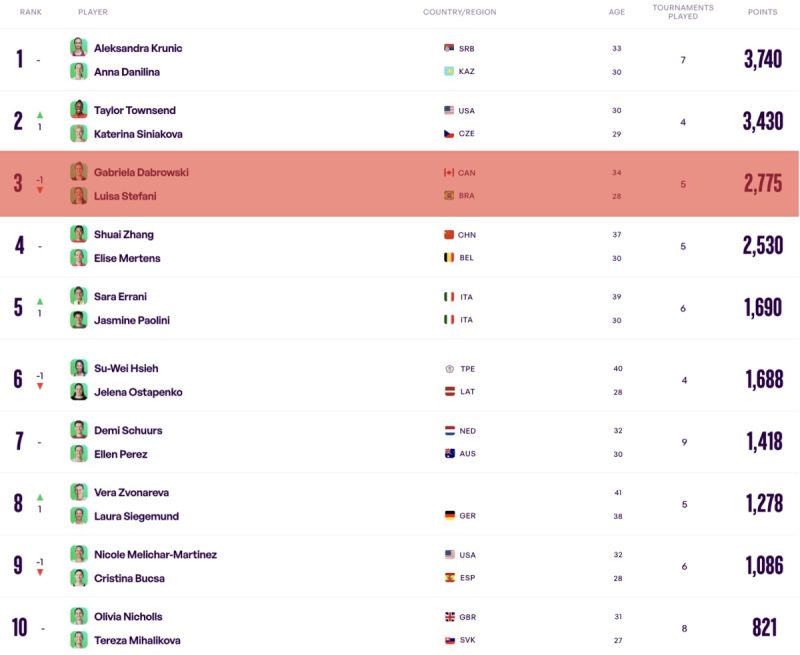The height and width of the screenshot is (655, 800).
Task: Click the Belgium flag icon next to BEL
Action: click(449, 258)
